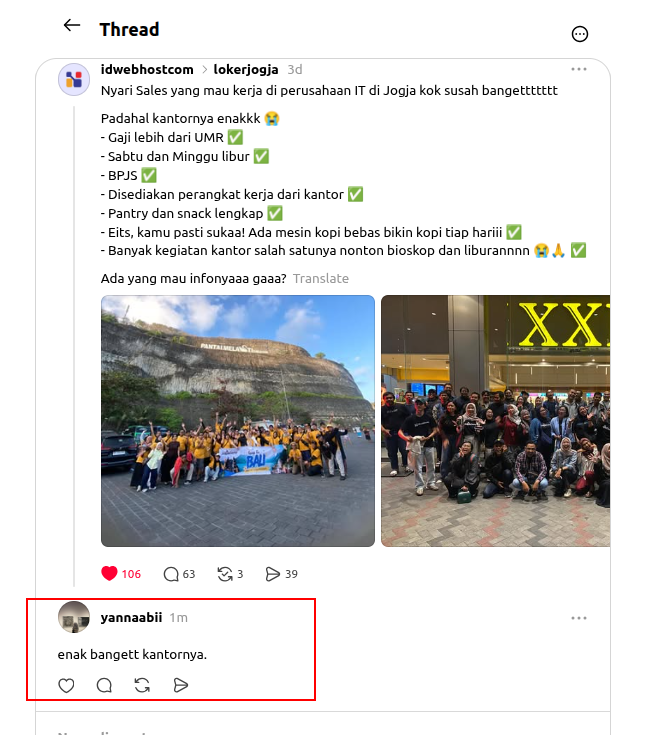Image resolution: width=672 pixels, height=735 pixels.
Task: Open the idwebhostcom profile avatar
Action: pos(74,80)
